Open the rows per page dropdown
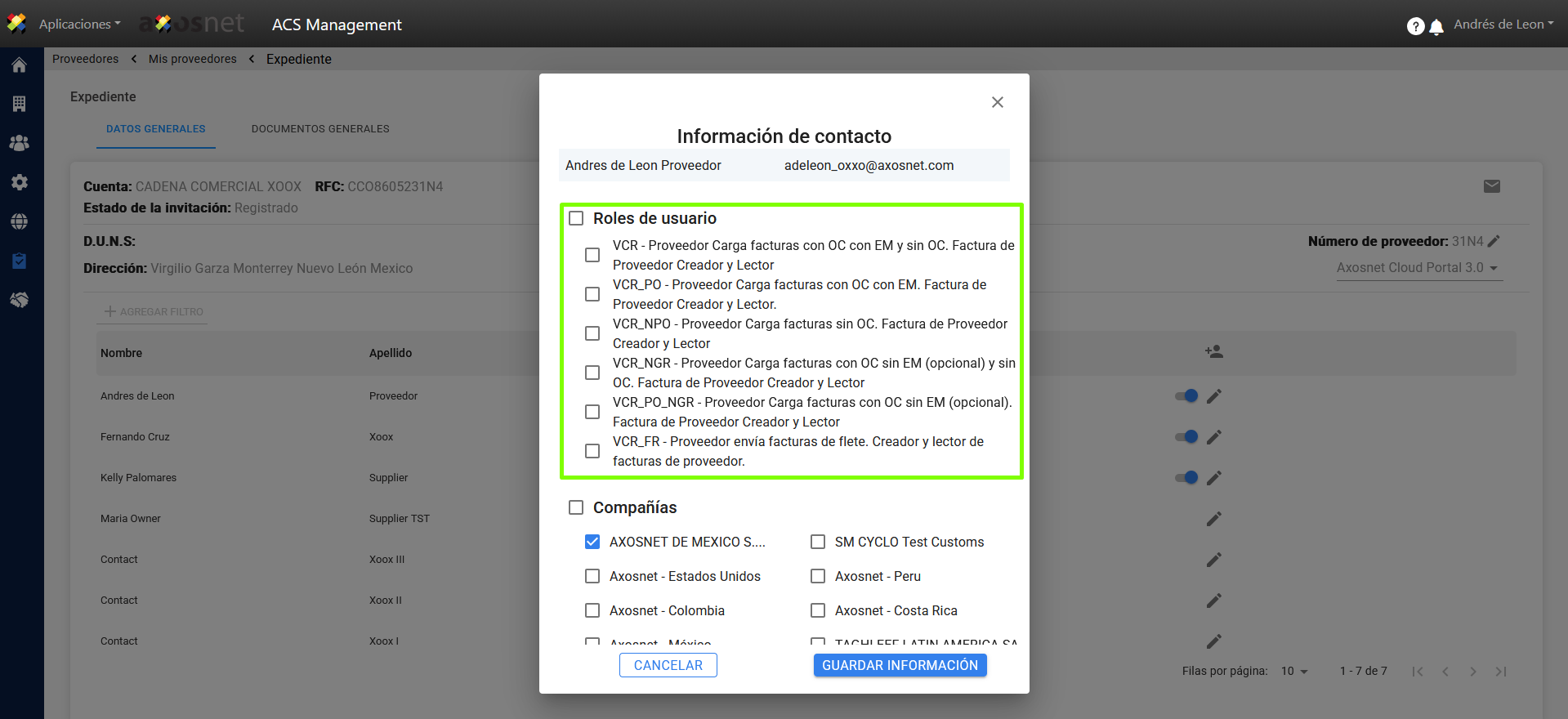The image size is (1568, 719). coord(1294,672)
